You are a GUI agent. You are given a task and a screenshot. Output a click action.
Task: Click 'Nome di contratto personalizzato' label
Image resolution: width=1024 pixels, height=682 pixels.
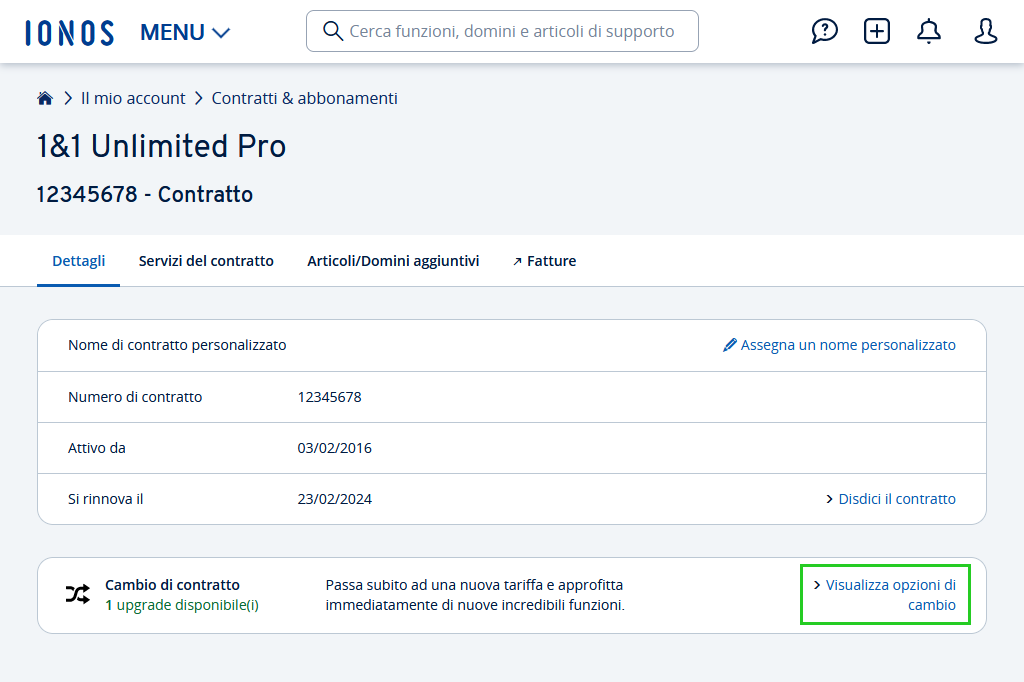[x=177, y=345]
